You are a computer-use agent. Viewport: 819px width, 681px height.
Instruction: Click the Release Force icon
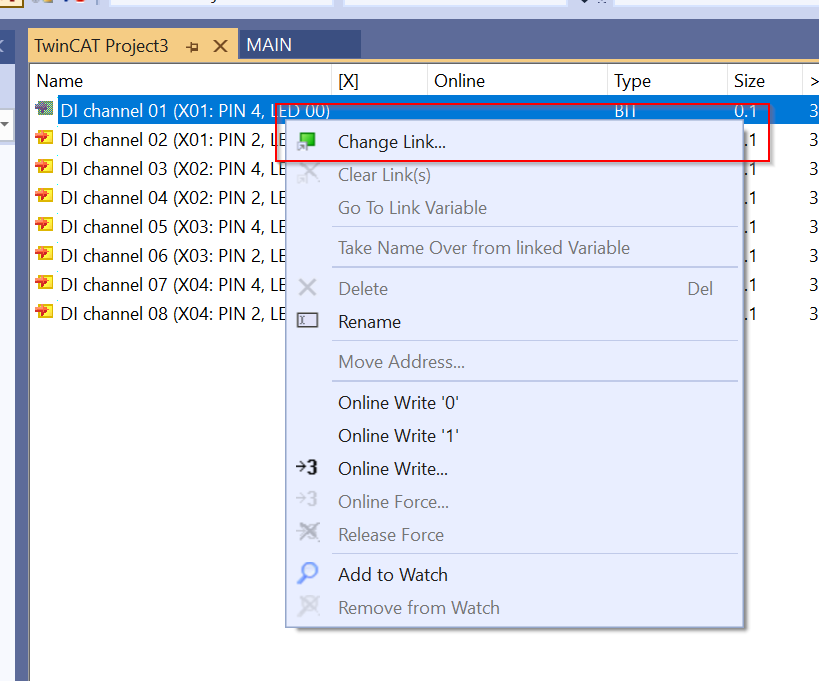(308, 532)
